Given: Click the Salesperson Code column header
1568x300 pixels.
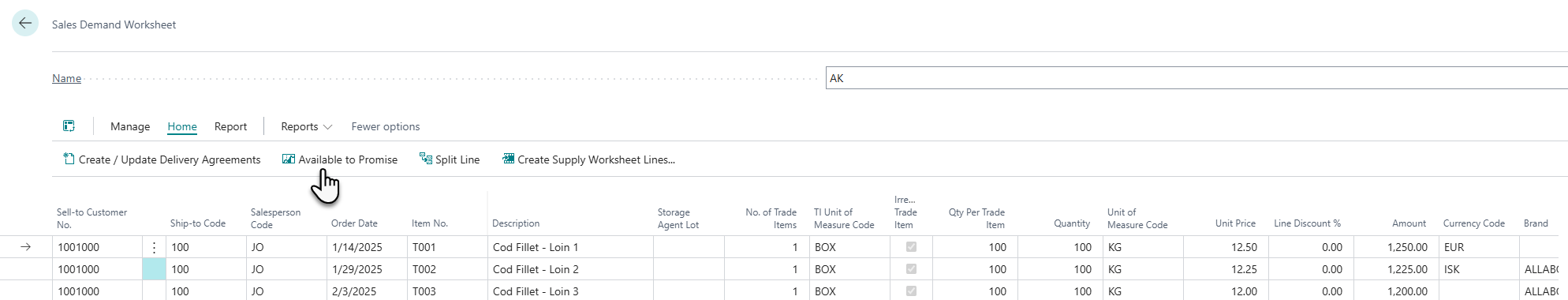Looking at the screenshot, I should click(275, 218).
